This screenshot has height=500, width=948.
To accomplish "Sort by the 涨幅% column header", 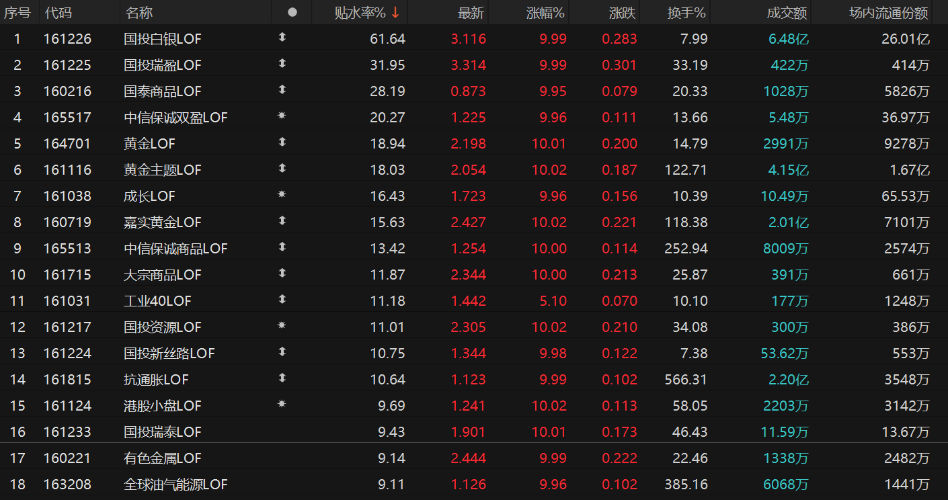I will [545, 12].
